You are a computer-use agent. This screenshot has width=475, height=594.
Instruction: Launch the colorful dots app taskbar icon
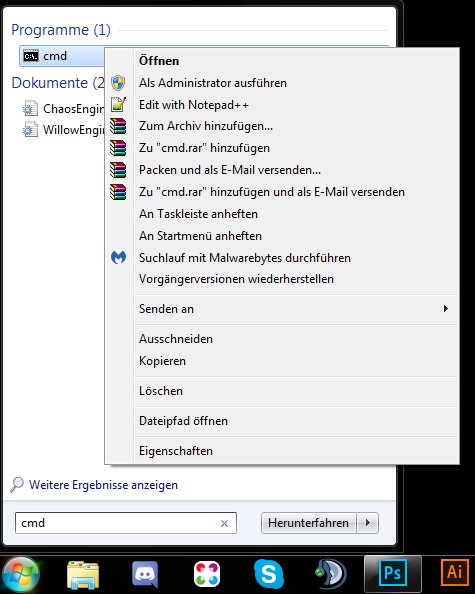tap(207, 574)
